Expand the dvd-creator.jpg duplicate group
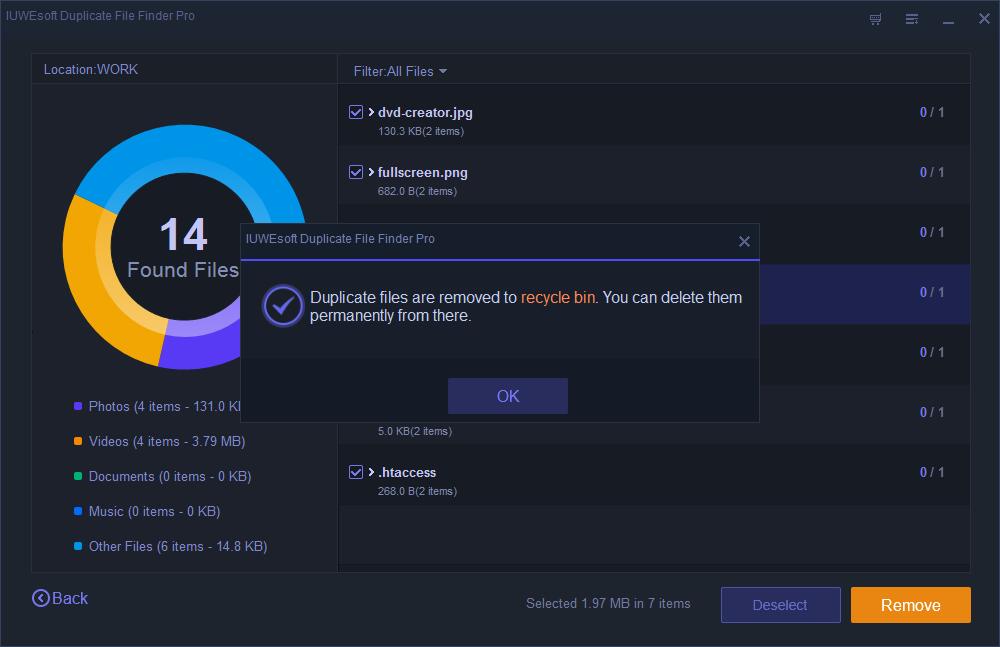This screenshot has width=1000, height=647. (x=371, y=113)
